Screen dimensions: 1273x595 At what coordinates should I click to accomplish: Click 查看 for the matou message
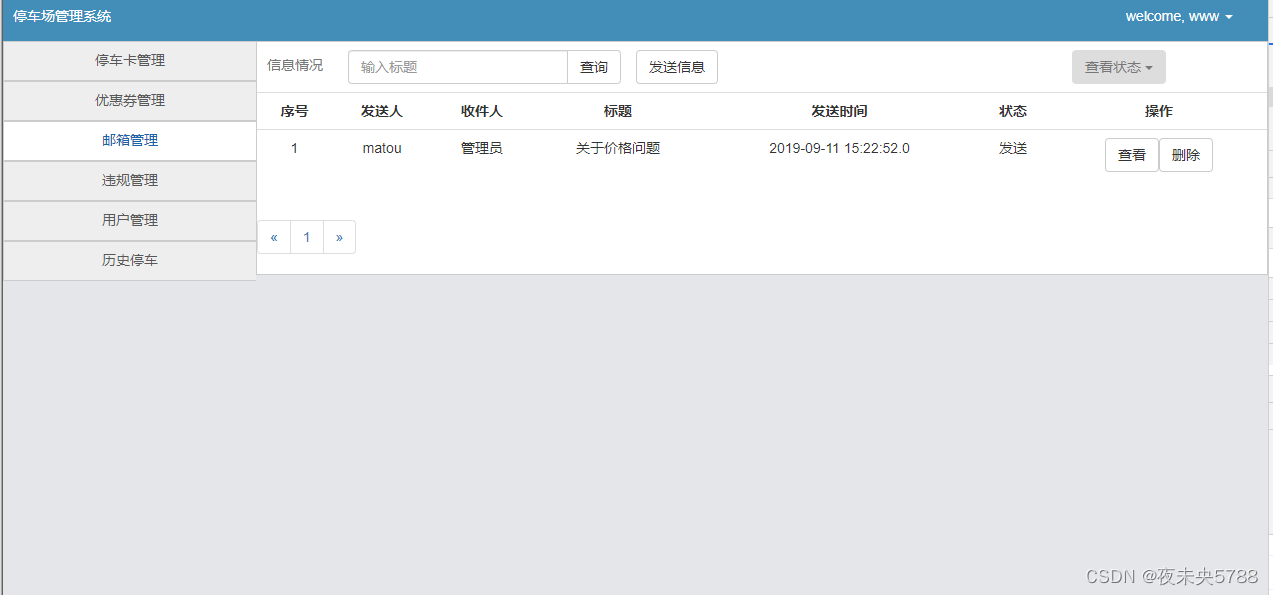click(x=1132, y=155)
